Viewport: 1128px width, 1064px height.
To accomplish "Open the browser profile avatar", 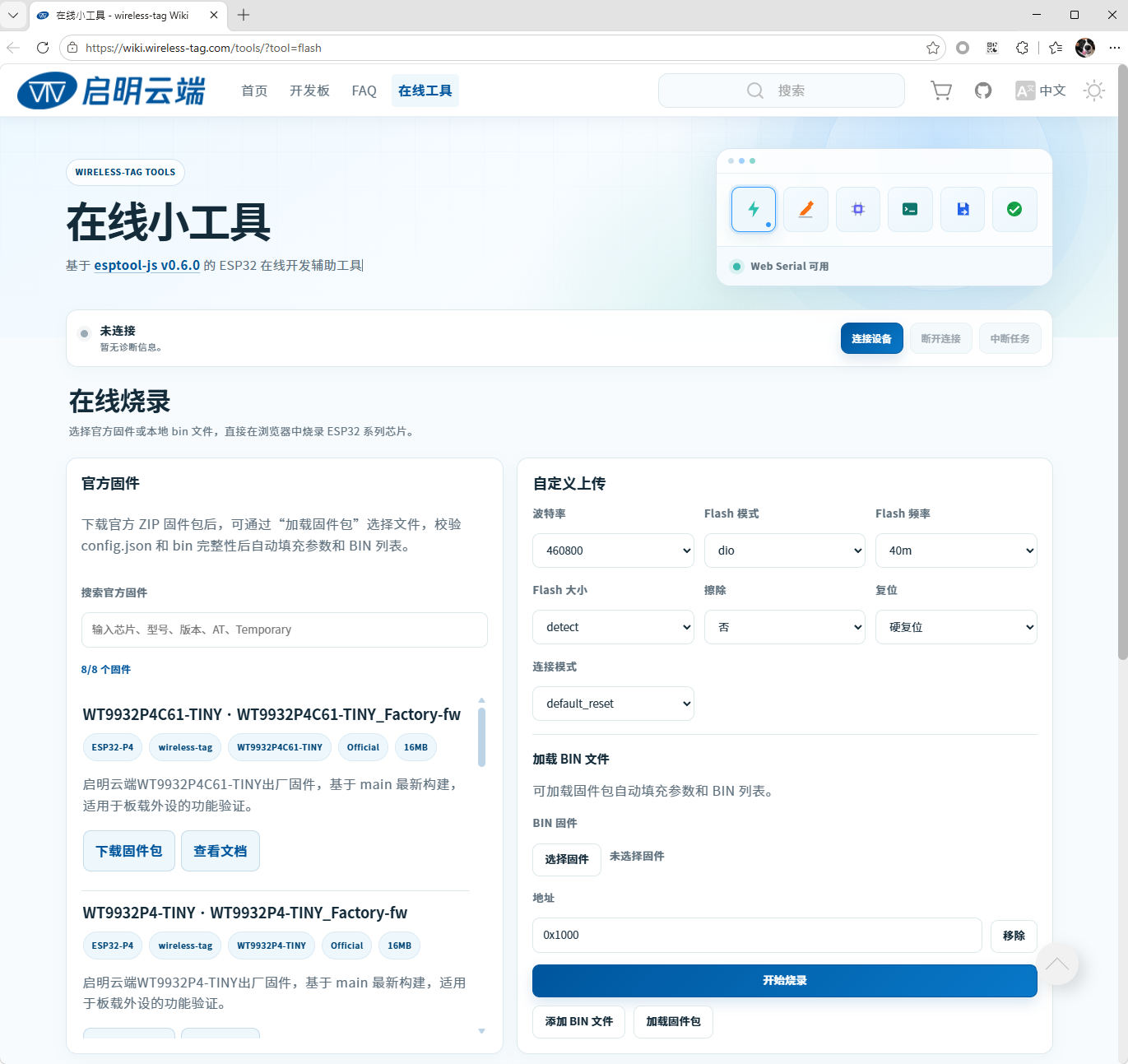I will click(1085, 48).
